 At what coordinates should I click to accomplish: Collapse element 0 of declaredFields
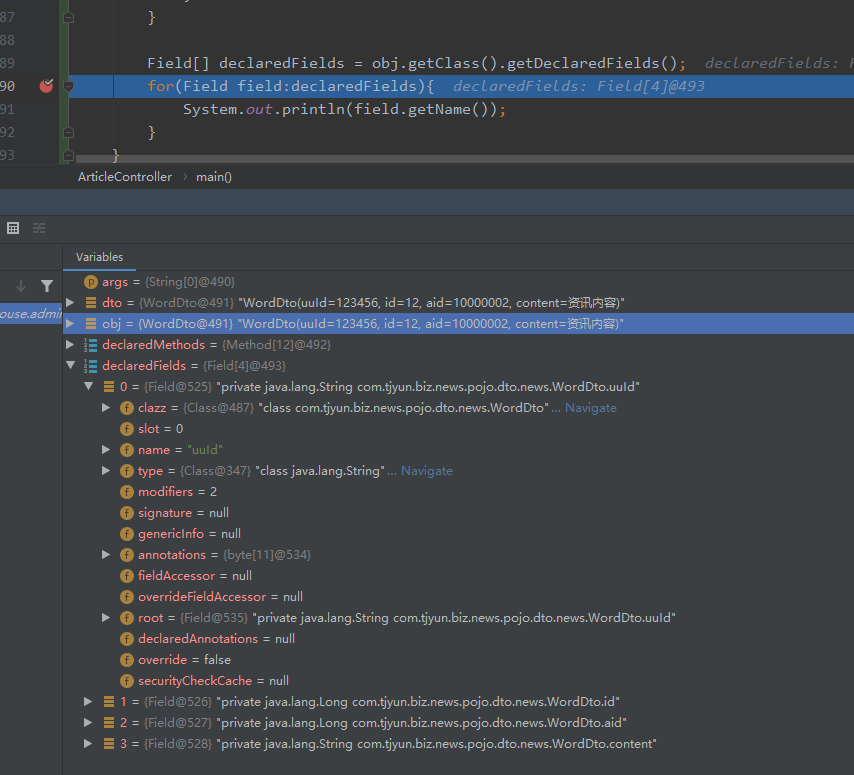[89, 387]
